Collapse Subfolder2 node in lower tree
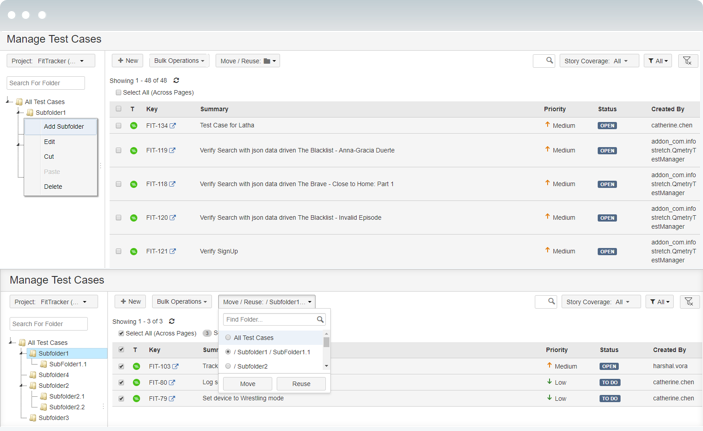The width and height of the screenshot is (703, 431). point(22,386)
